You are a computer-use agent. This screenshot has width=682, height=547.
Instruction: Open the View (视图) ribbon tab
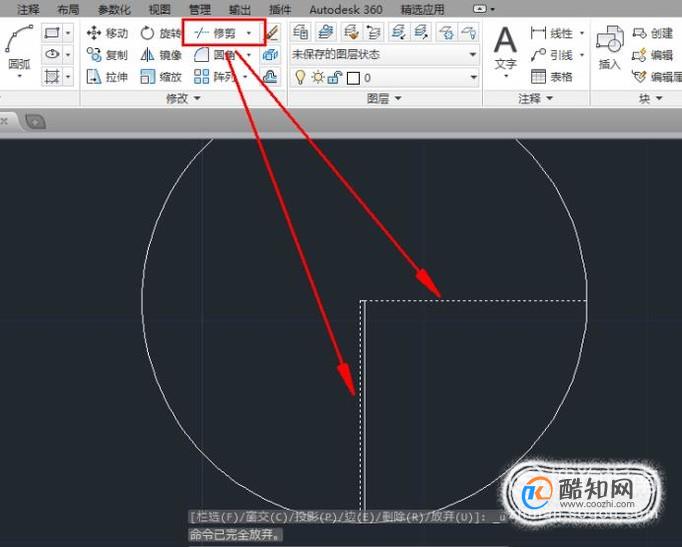point(159,9)
